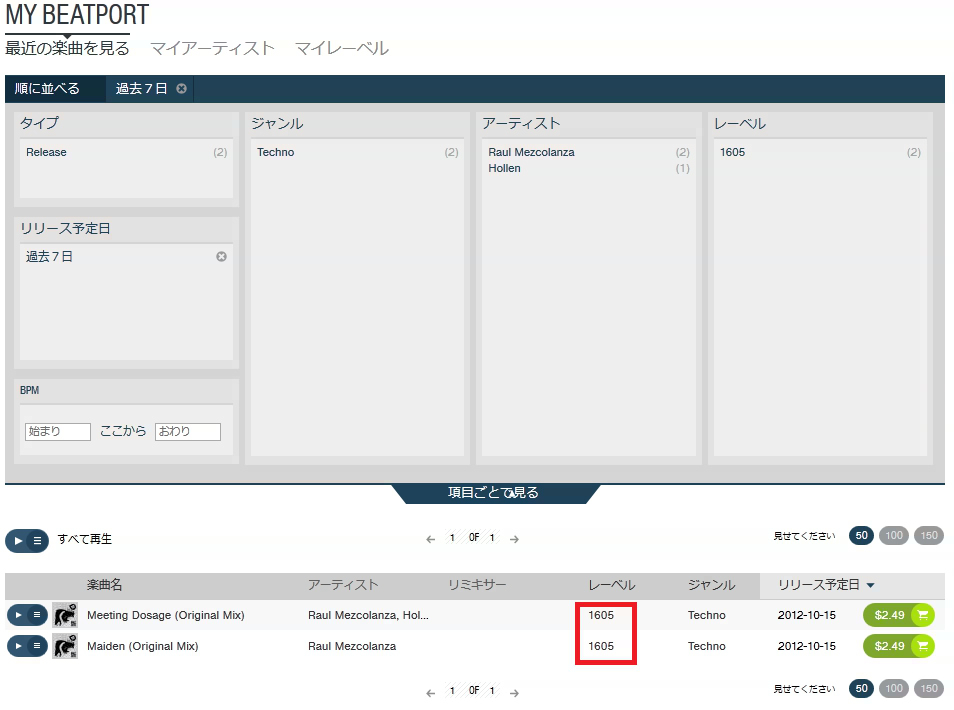The width and height of the screenshot is (954, 710).
Task: Sort by 楽曲名 column header
Action: [x=105, y=585]
